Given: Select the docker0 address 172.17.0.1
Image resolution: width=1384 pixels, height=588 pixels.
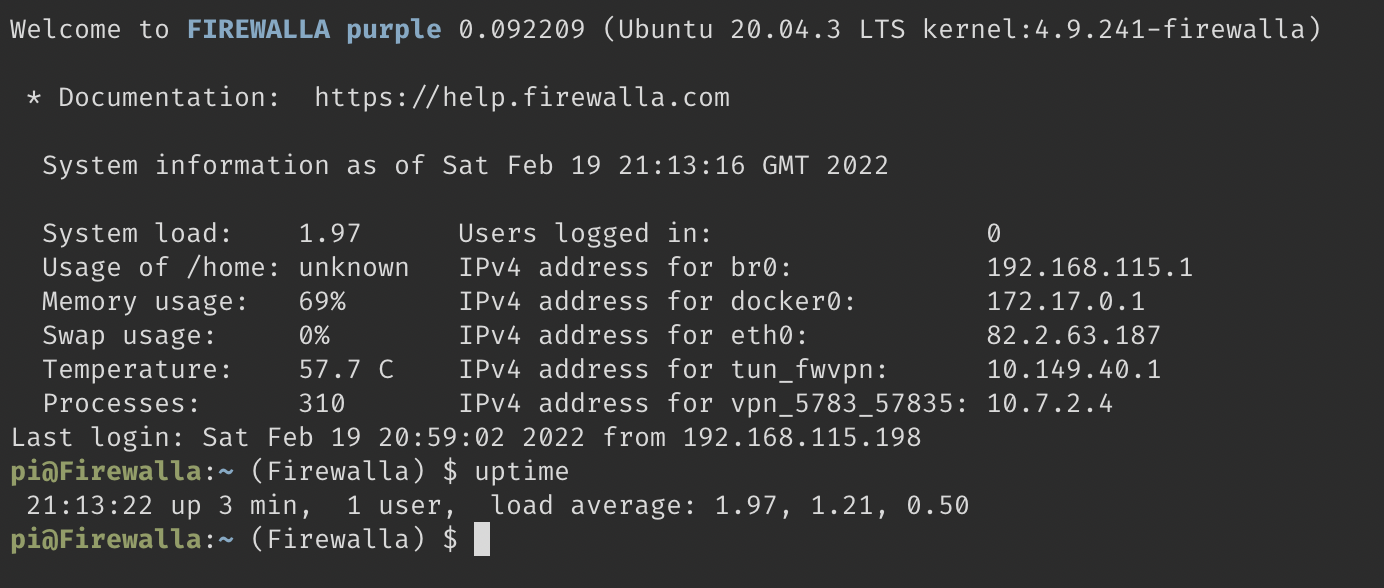Looking at the screenshot, I should 1066,301.
